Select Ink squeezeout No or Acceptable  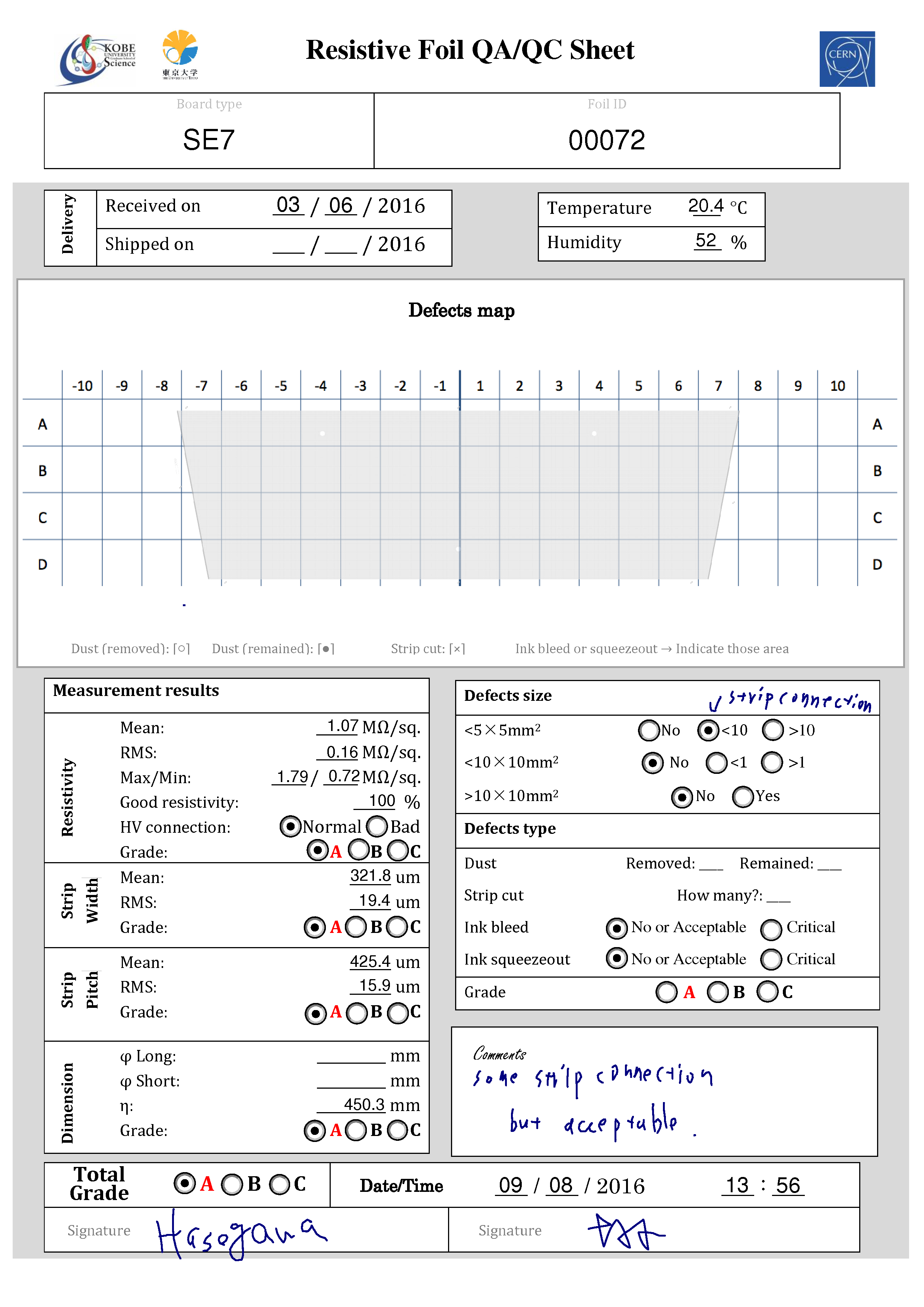617,958
